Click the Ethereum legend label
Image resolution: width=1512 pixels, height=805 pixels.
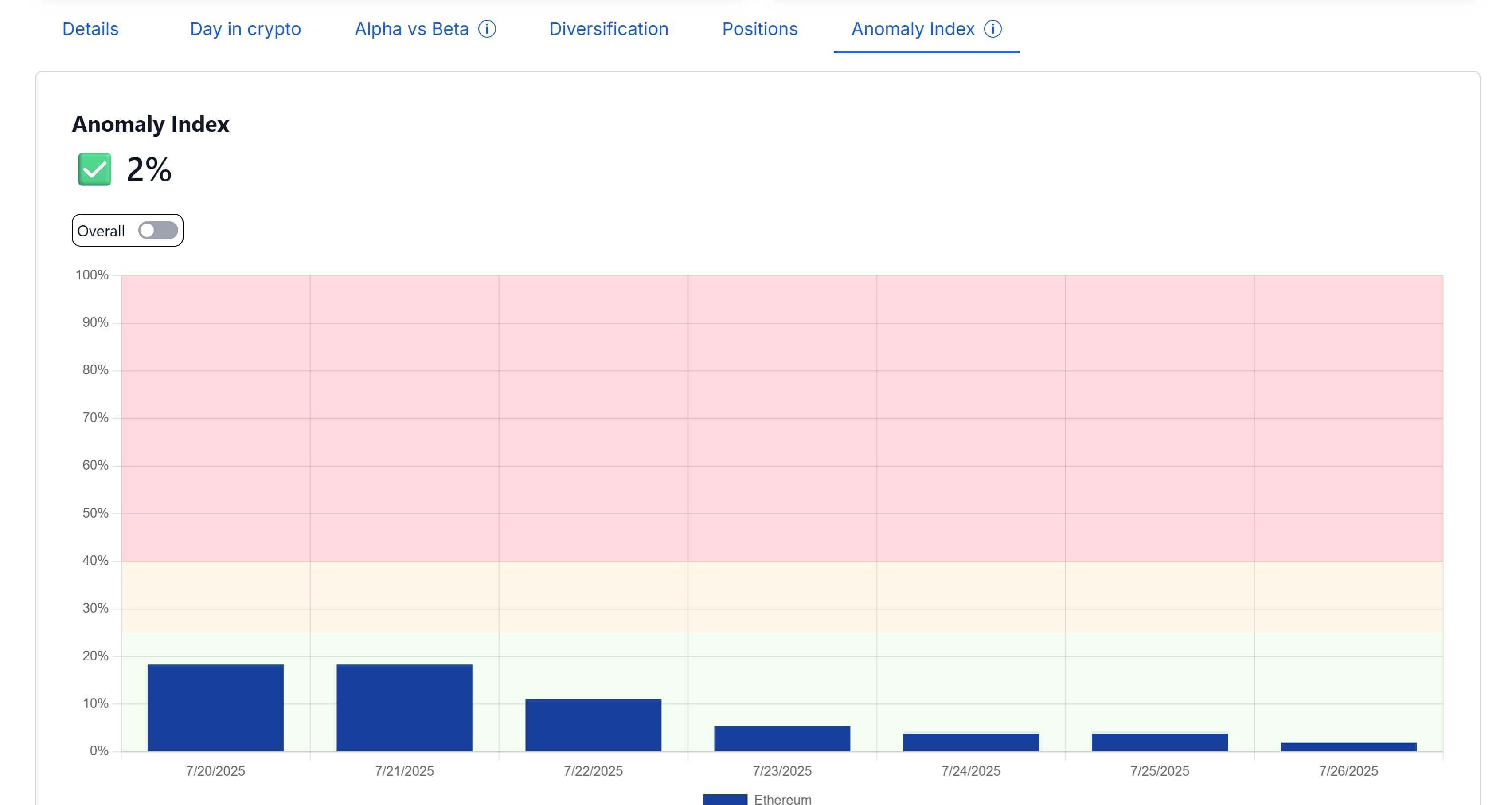coord(782,799)
